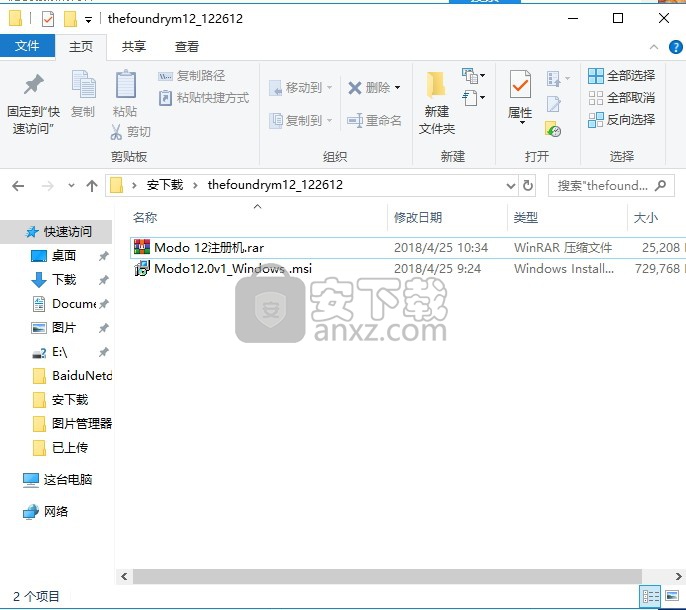Click the Forward navigation arrow
This screenshot has height=610, width=686.
coord(47,186)
